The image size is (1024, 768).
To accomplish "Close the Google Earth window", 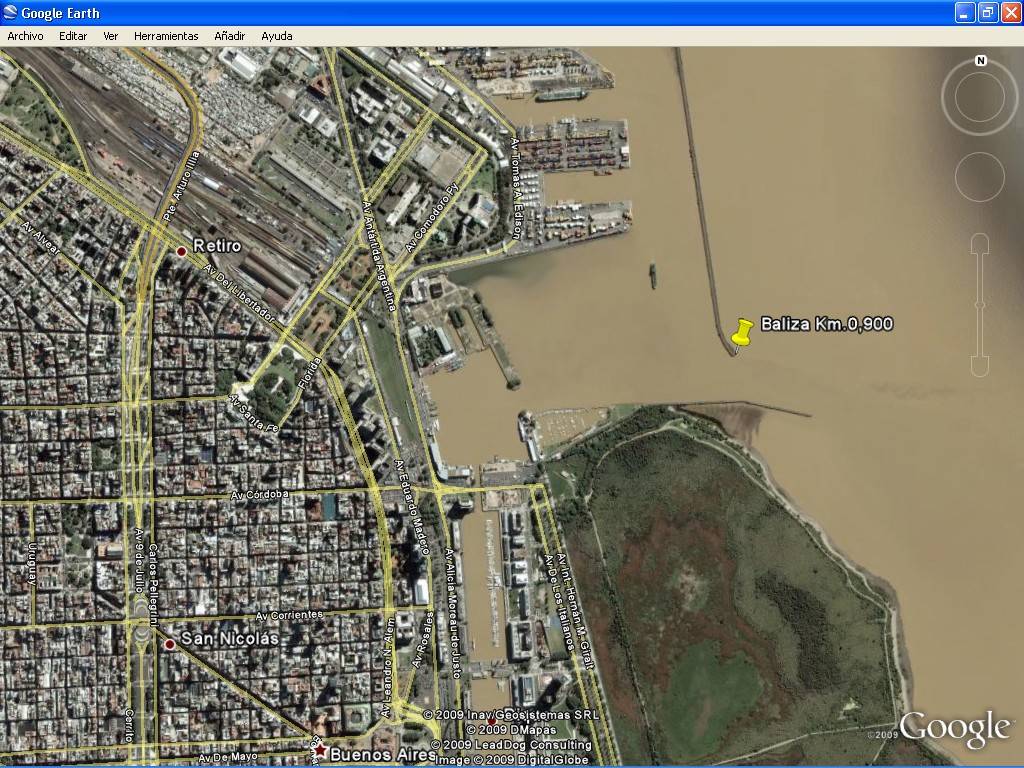I will [1011, 12].
